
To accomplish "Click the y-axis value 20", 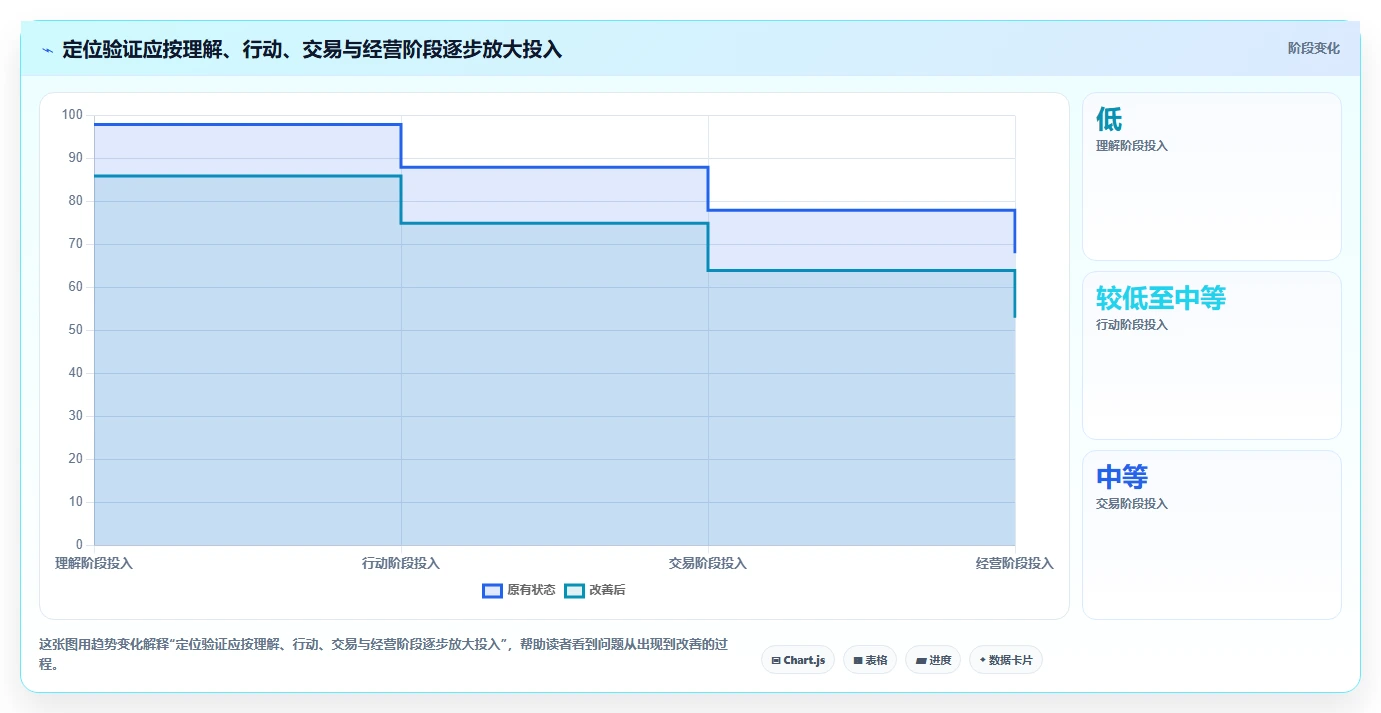I will coord(75,459).
